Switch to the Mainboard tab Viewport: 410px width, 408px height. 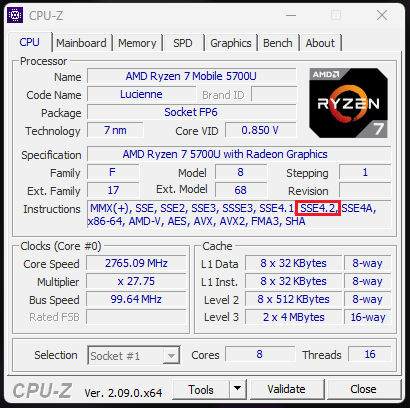(81, 43)
